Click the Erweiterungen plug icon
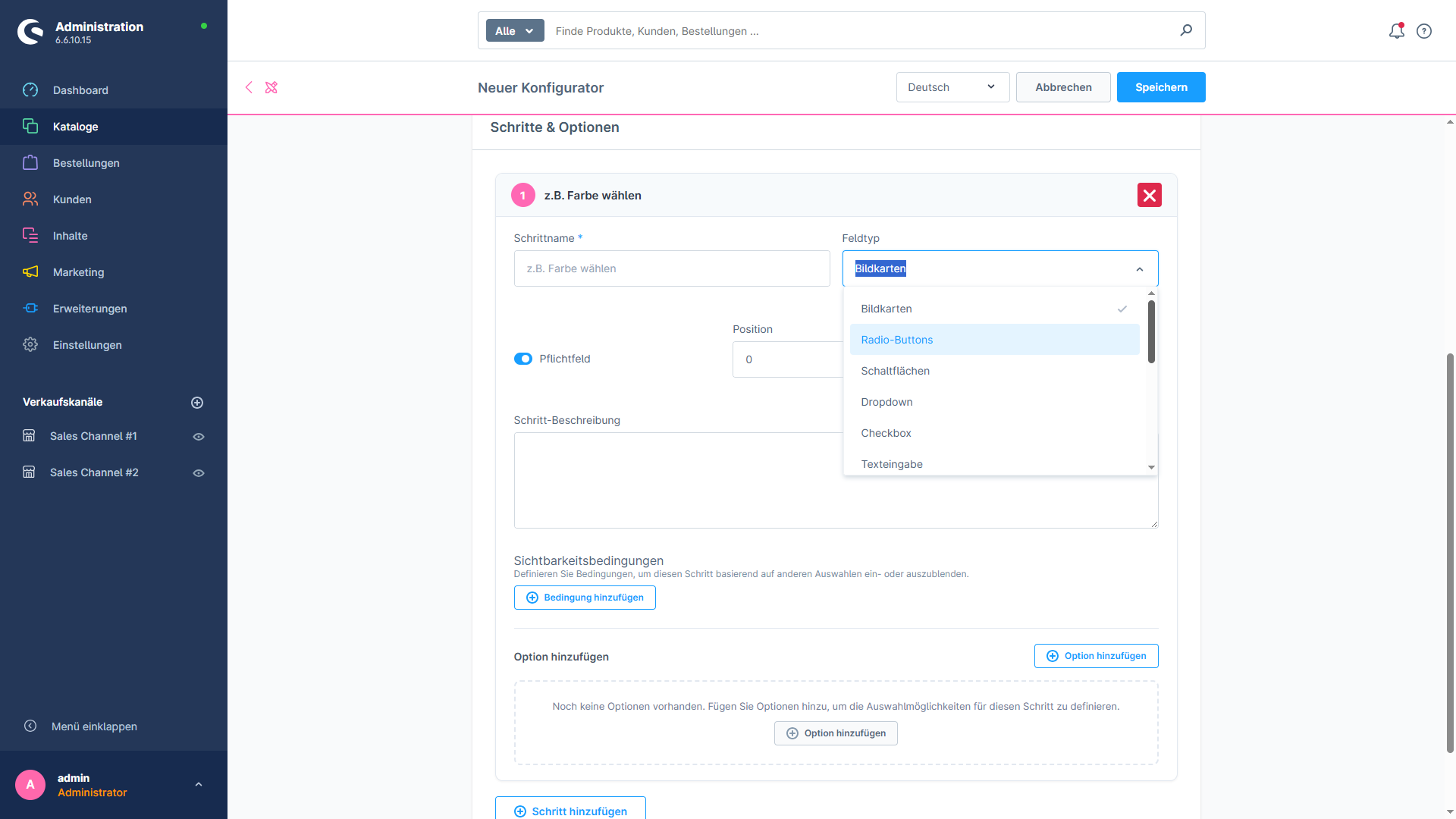This screenshot has height=819, width=1456. click(x=30, y=308)
